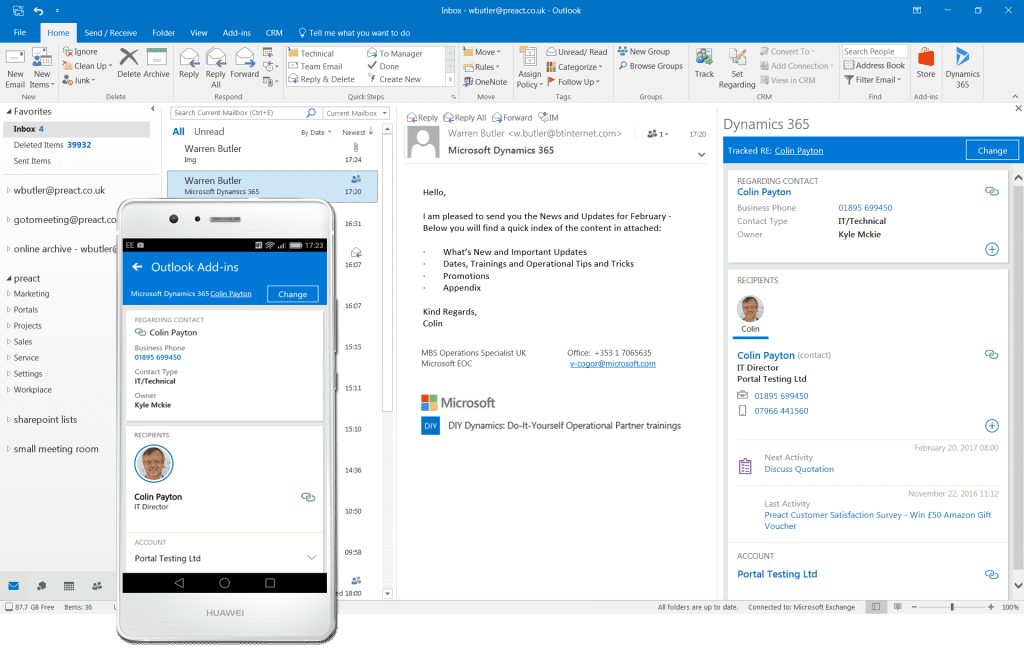Image resolution: width=1024 pixels, height=649 pixels.
Task: Click the Reply ribbon button
Action: 189,63
